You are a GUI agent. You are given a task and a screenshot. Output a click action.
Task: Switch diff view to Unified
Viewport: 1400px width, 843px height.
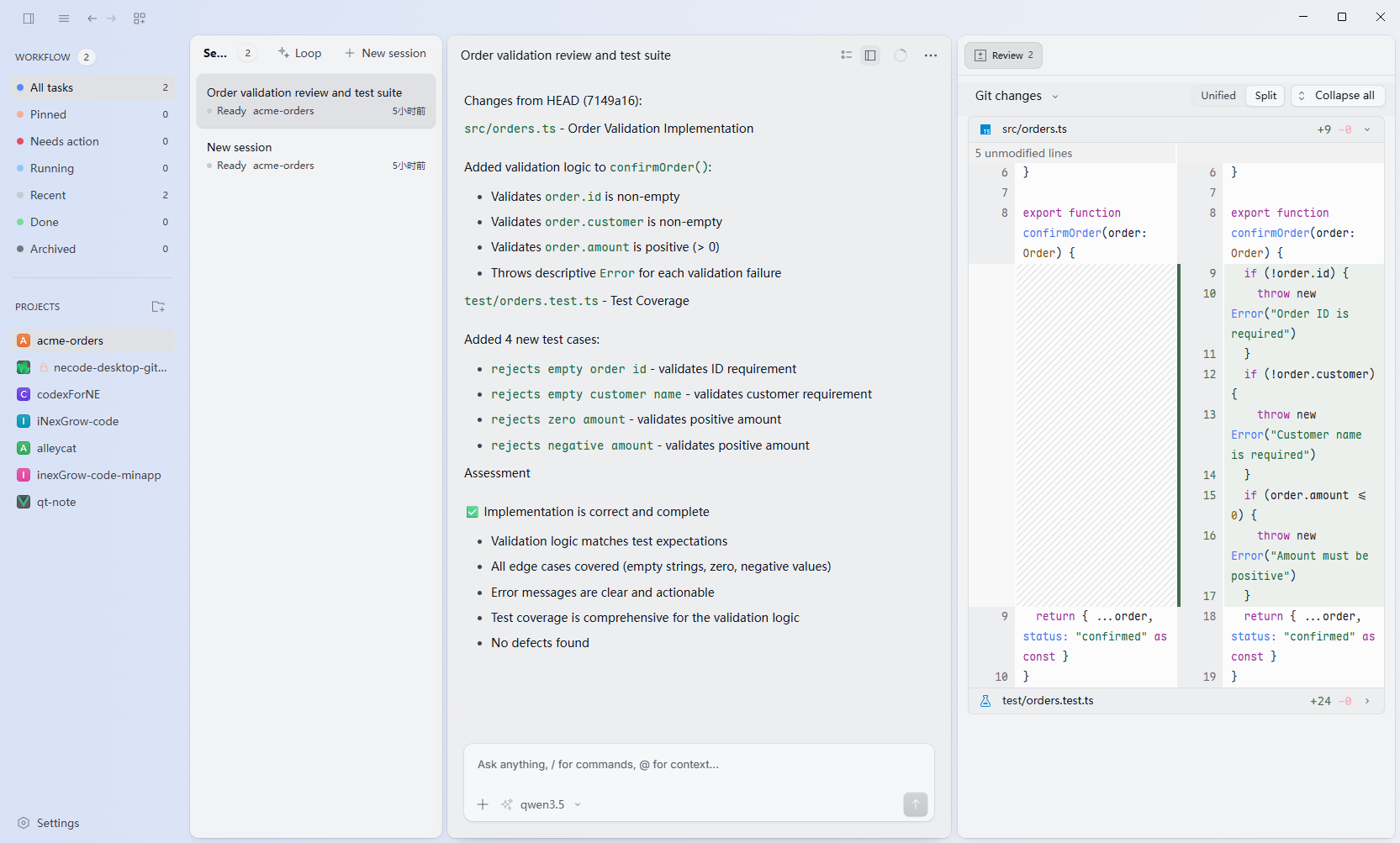tap(1218, 96)
